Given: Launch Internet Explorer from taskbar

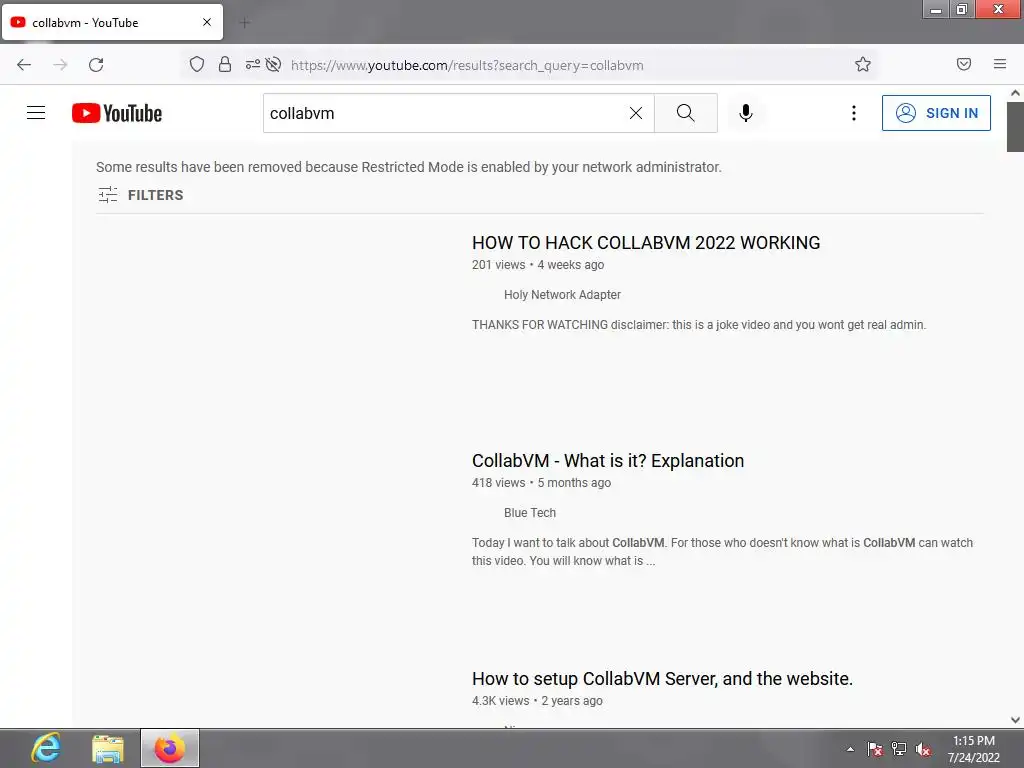Looking at the screenshot, I should tap(46, 748).
